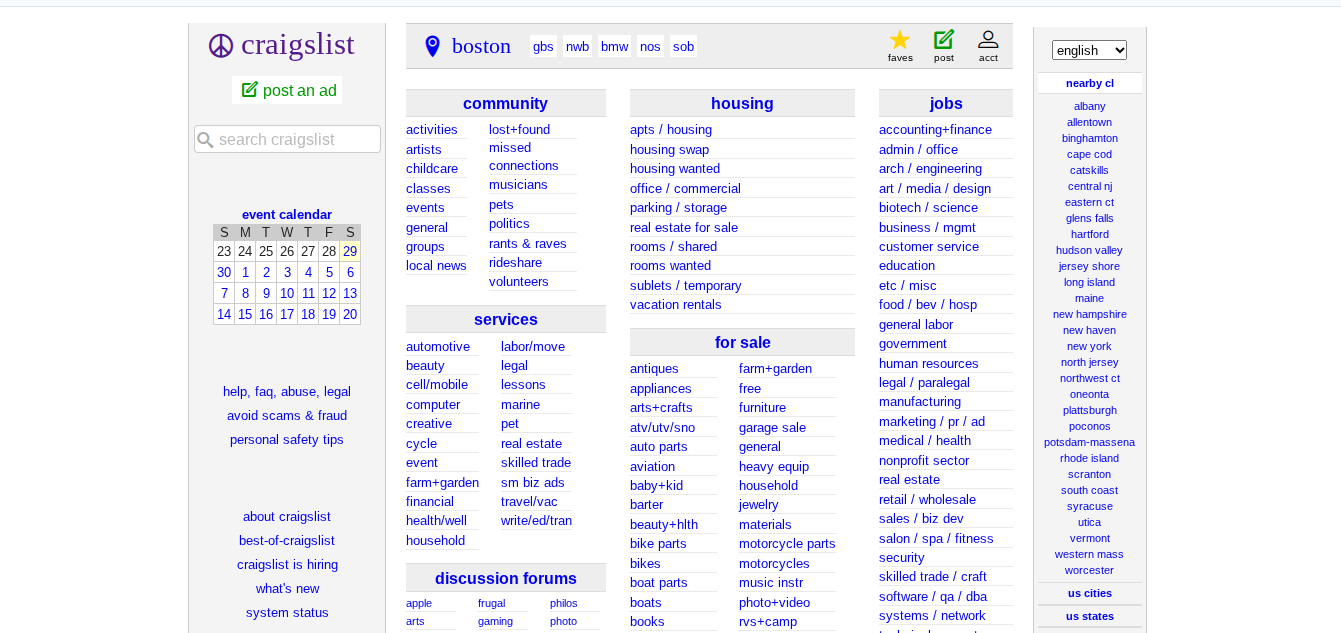The width and height of the screenshot is (1341, 633).
Task: Open the skilled trade services link
Action: pos(536,463)
